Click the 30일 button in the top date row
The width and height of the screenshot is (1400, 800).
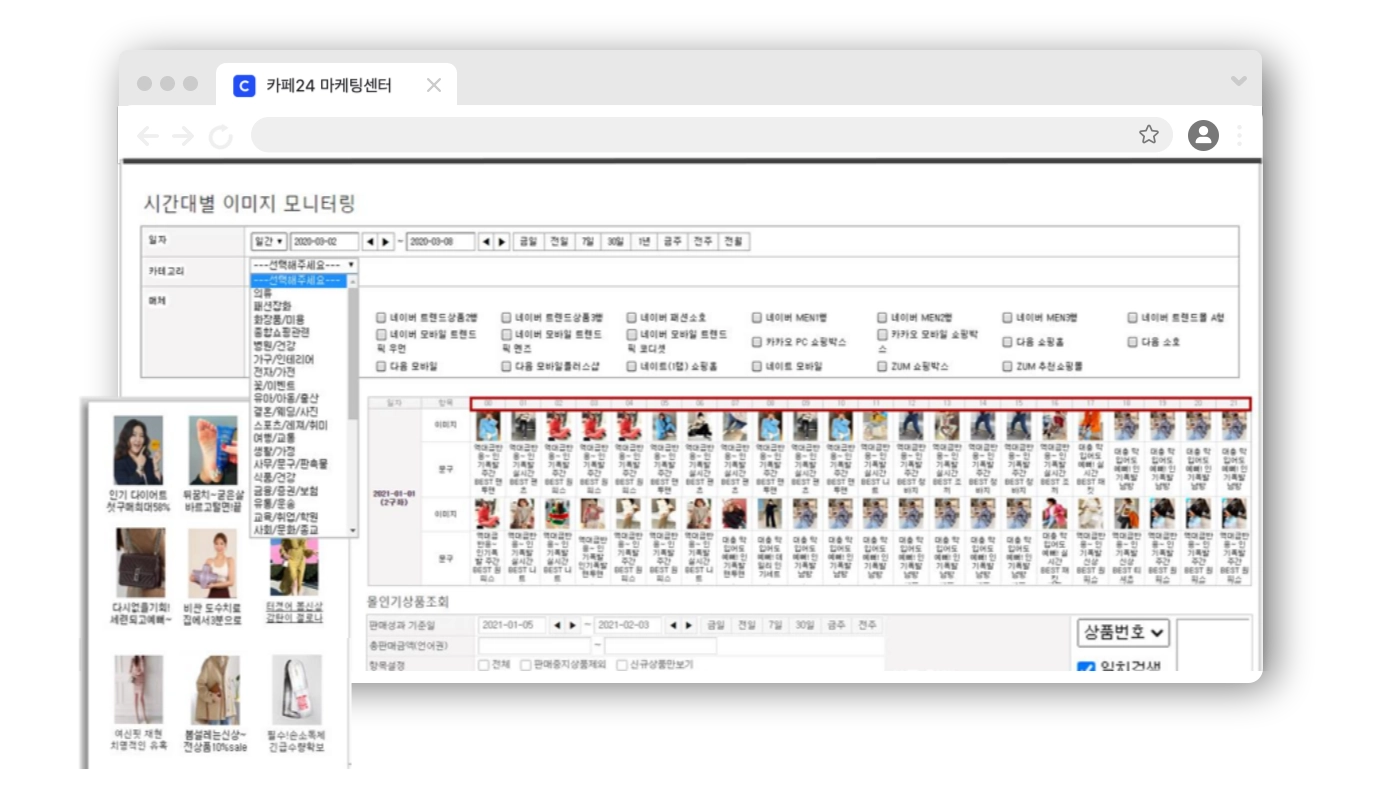pyautogui.click(x=615, y=242)
